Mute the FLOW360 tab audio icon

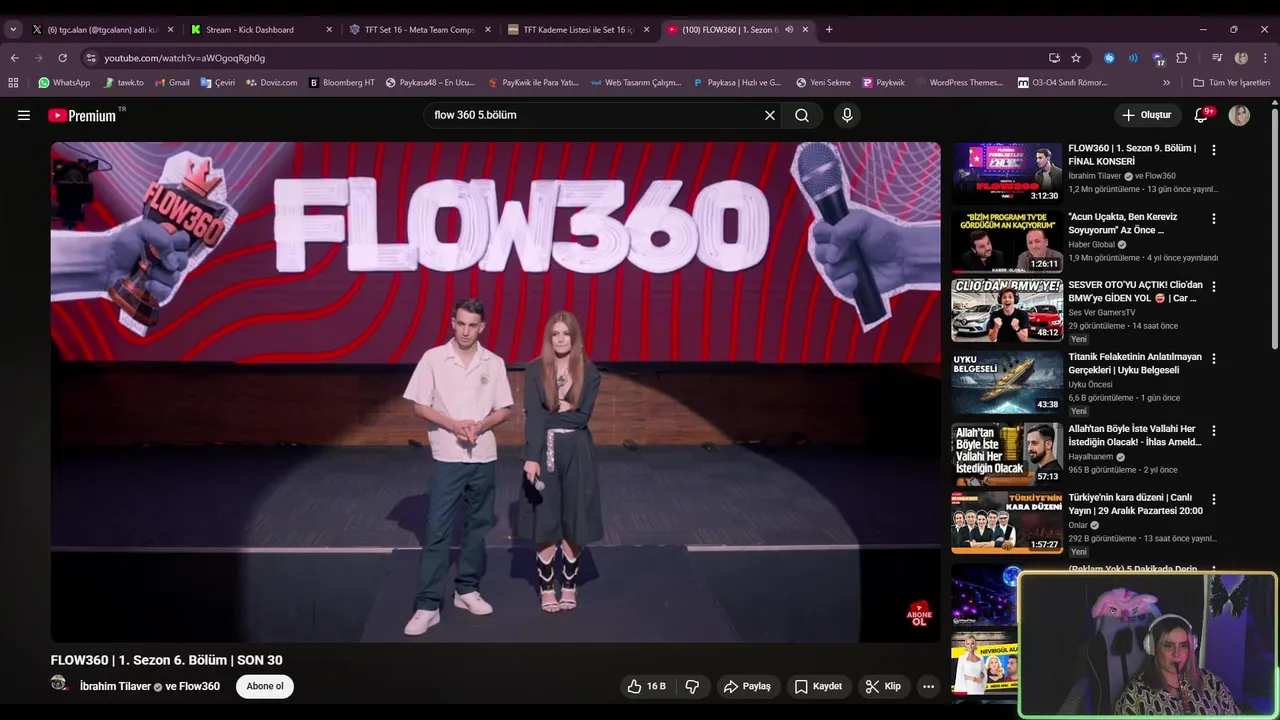click(789, 30)
